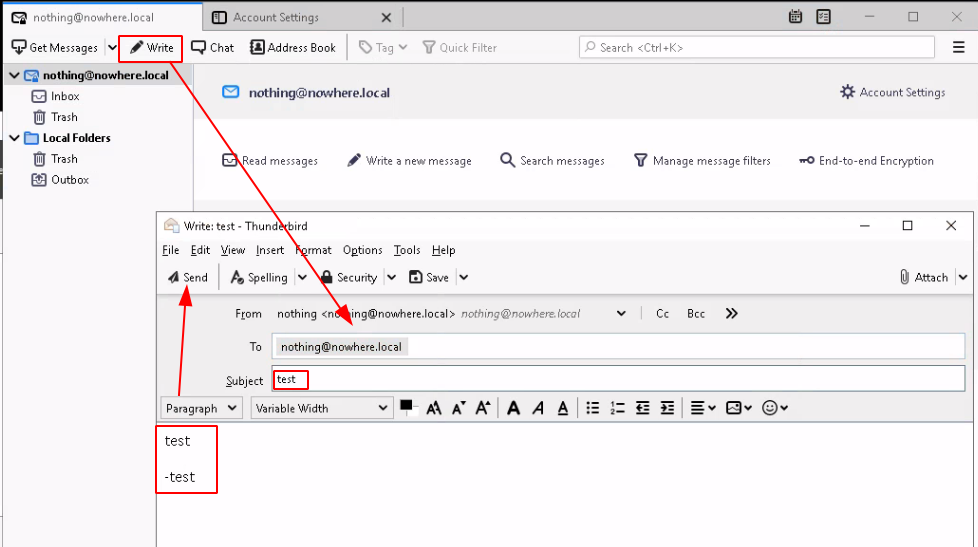Close the Account Settings tab
This screenshot has width=978, height=547.
pyautogui.click(x=386, y=17)
